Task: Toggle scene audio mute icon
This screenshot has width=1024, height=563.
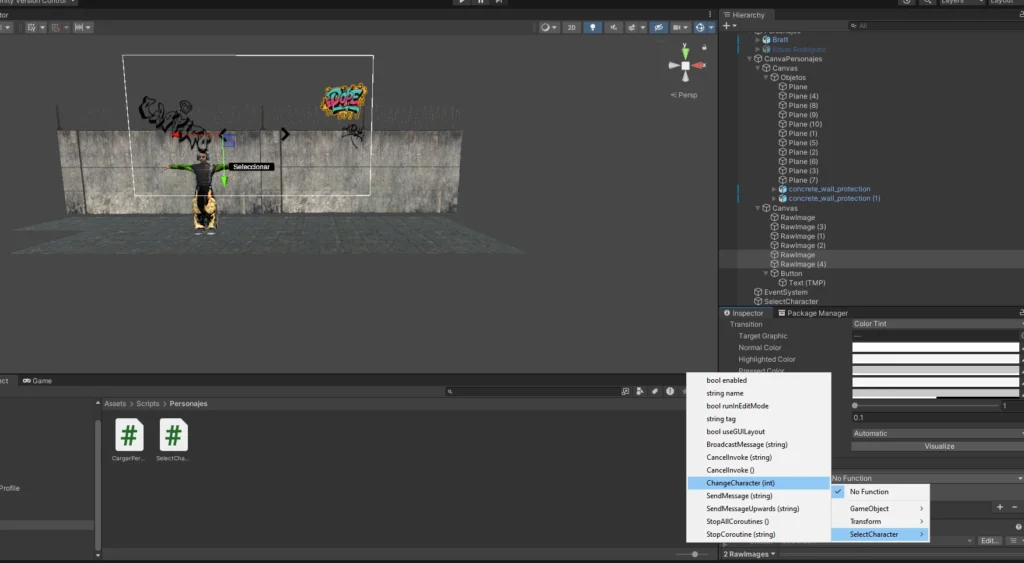Action: point(615,27)
